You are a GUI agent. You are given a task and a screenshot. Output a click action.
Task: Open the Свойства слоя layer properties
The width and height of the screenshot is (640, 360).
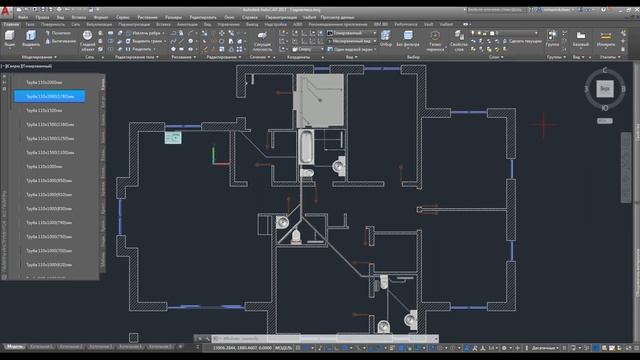tap(459, 41)
